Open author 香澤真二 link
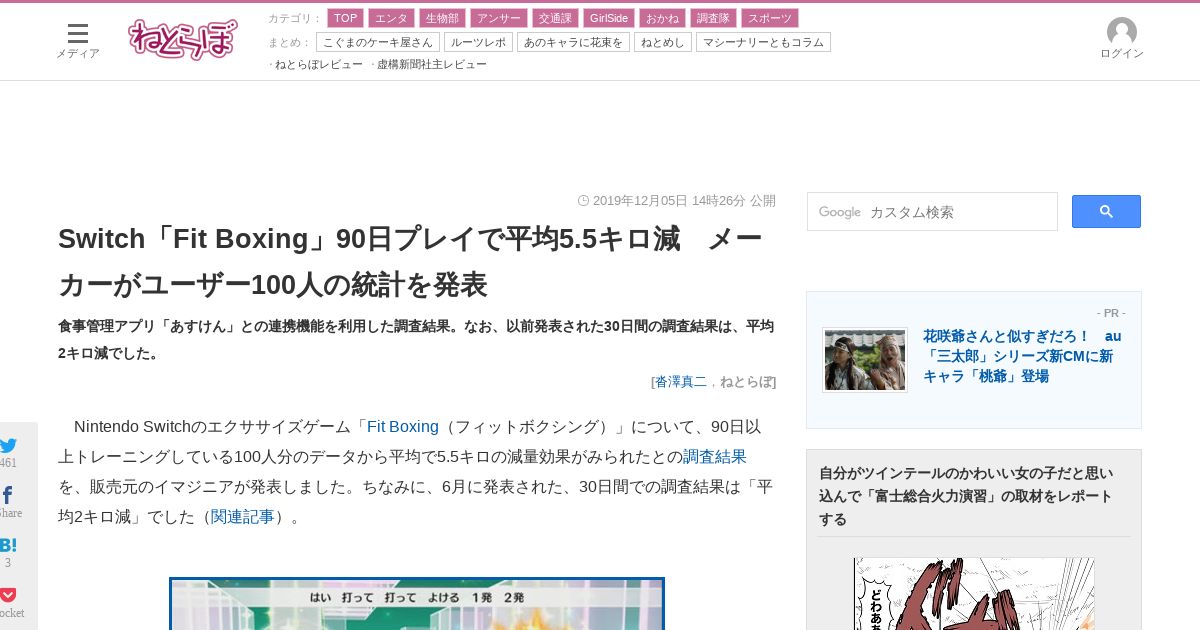Image resolution: width=1200 pixels, height=630 pixels. coord(681,381)
